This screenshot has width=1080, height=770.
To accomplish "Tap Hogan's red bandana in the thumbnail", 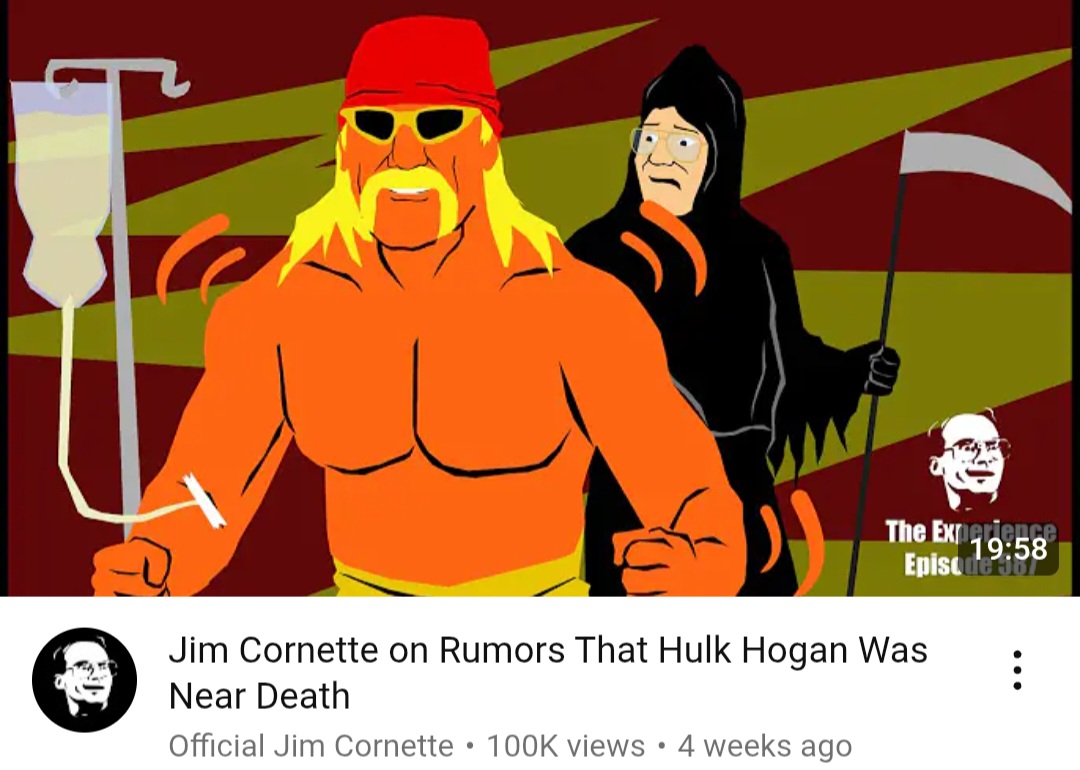I will [x=422, y=69].
